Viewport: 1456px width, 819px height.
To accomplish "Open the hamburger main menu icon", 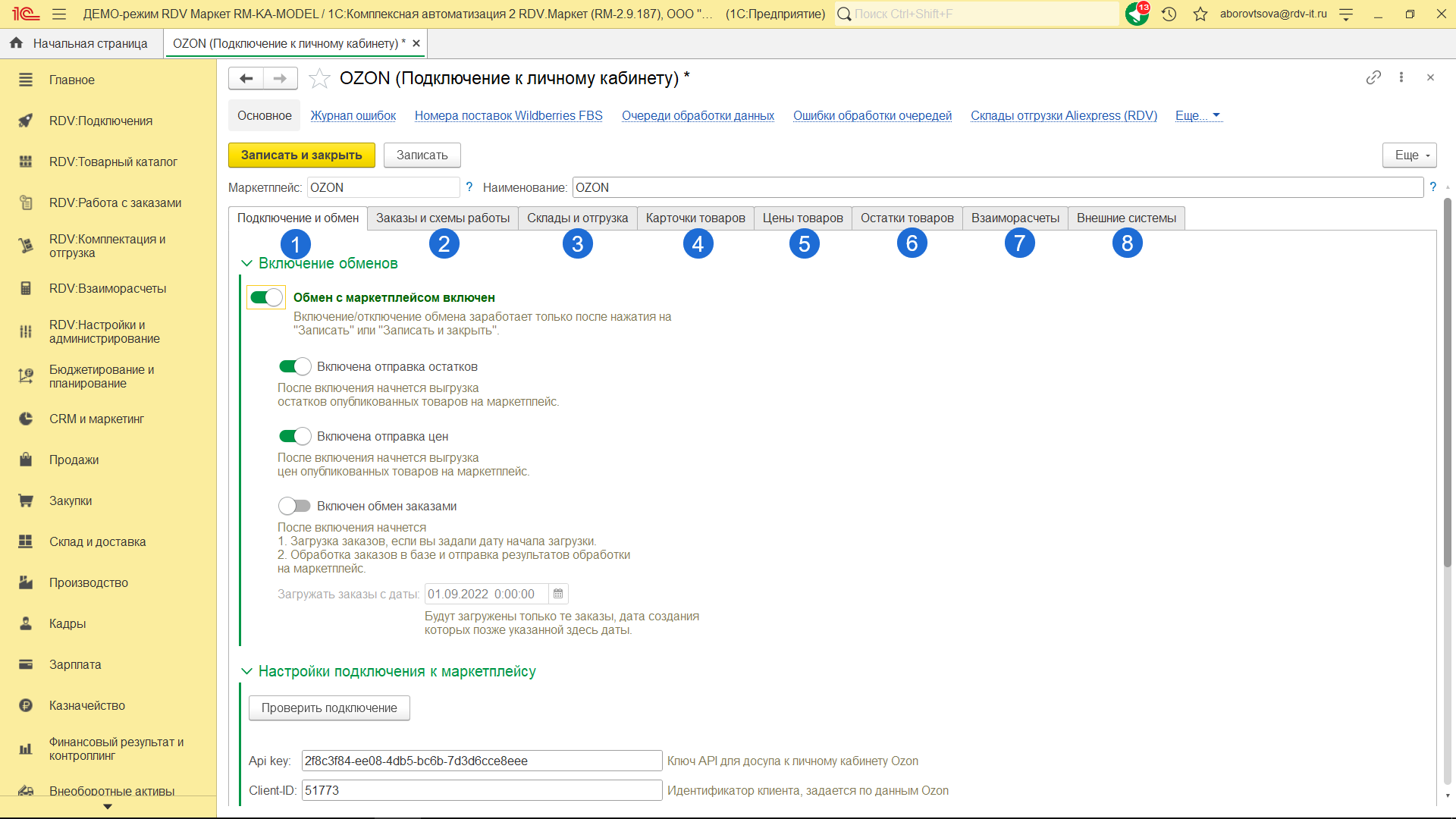I will coord(59,14).
